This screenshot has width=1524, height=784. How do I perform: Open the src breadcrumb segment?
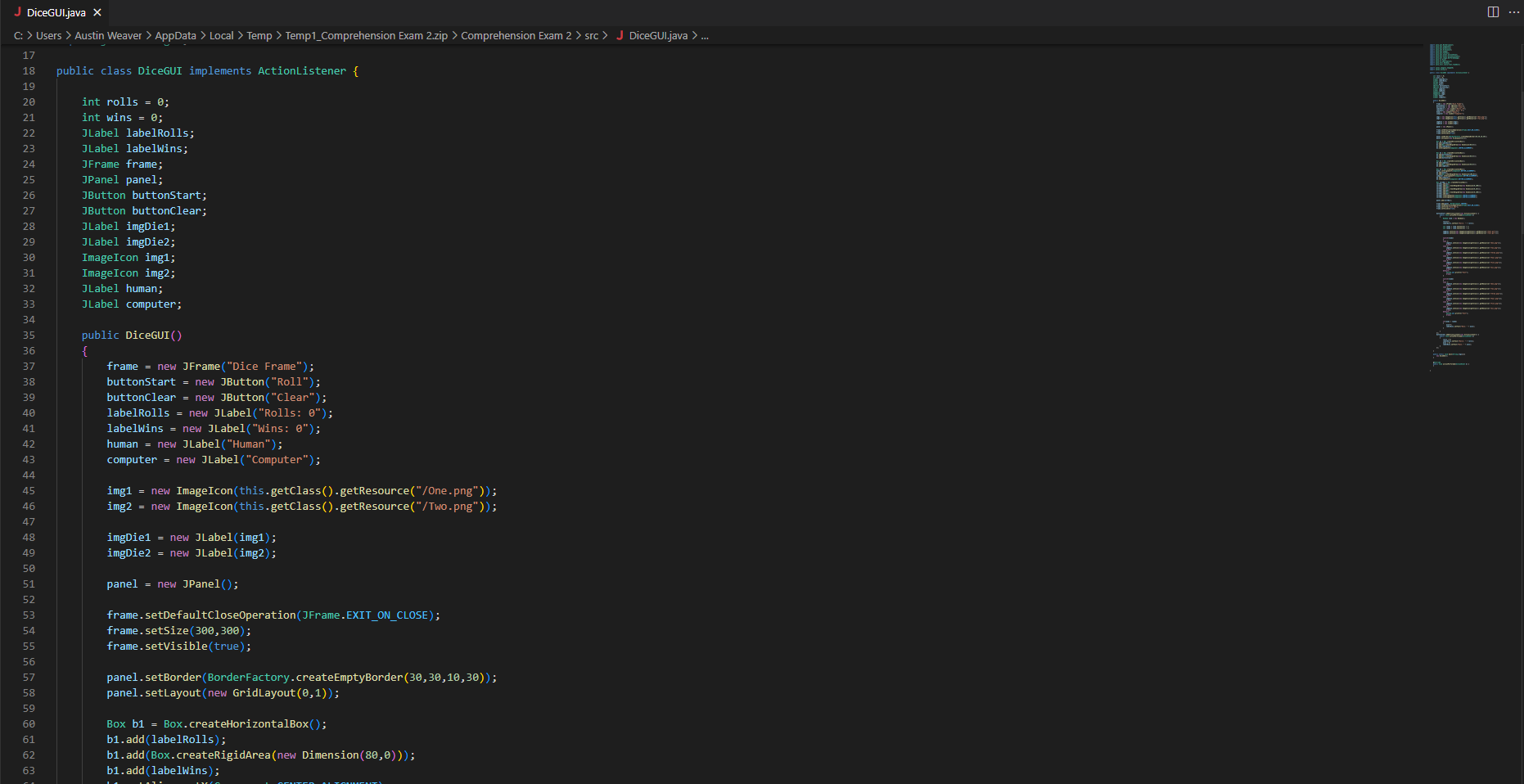(591, 35)
